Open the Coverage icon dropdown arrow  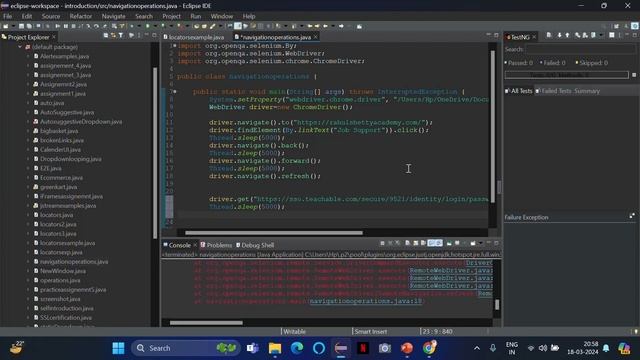[x=171, y=26]
